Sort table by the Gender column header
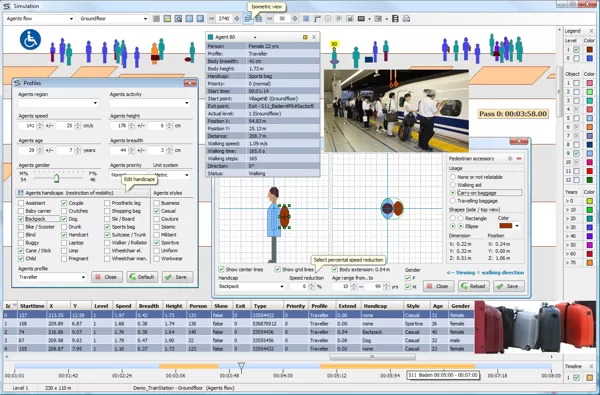The width and height of the screenshot is (600, 395). 461,306
